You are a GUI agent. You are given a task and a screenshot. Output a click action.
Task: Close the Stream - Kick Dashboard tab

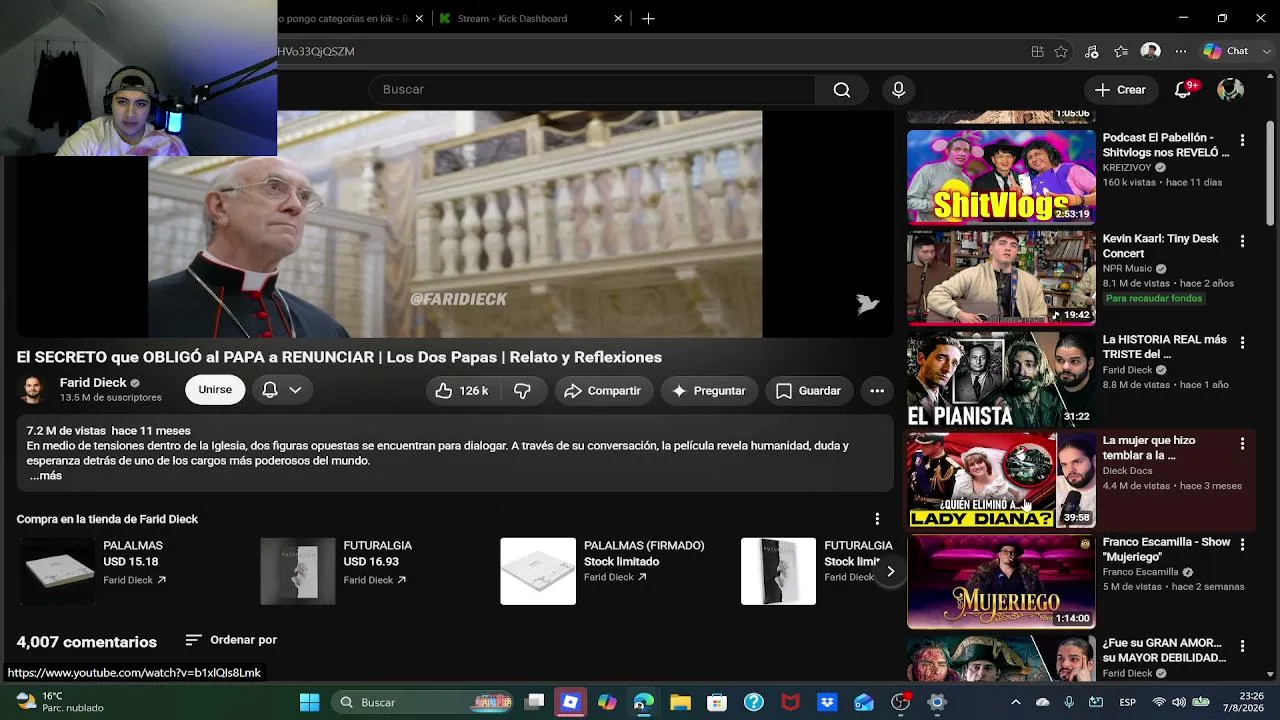618,18
